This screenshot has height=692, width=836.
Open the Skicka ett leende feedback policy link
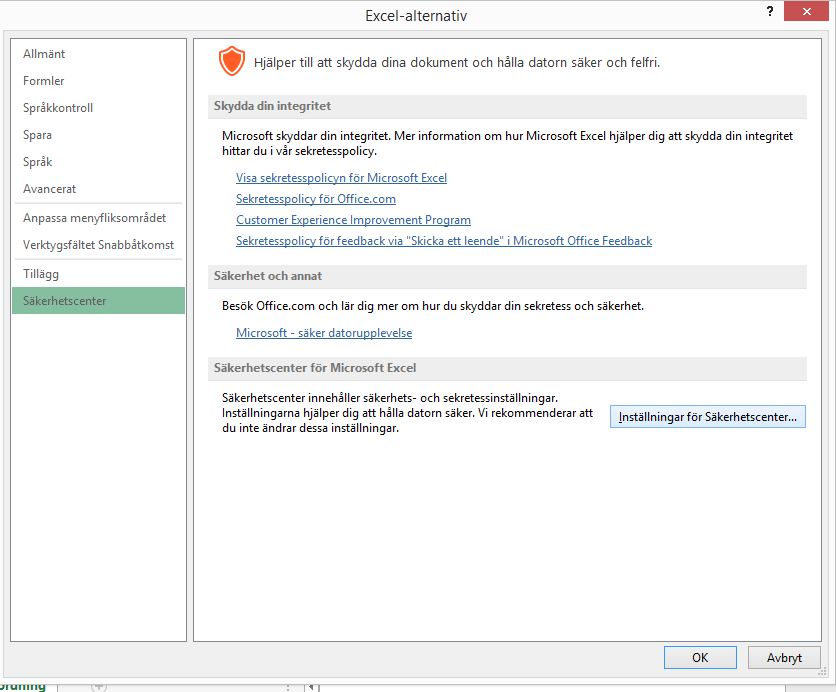(x=444, y=241)
